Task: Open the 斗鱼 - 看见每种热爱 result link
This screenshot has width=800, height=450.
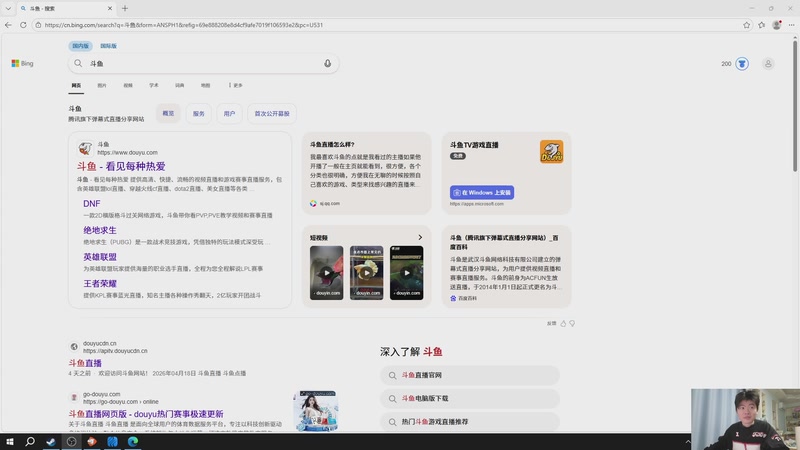Action: (121, 166)
